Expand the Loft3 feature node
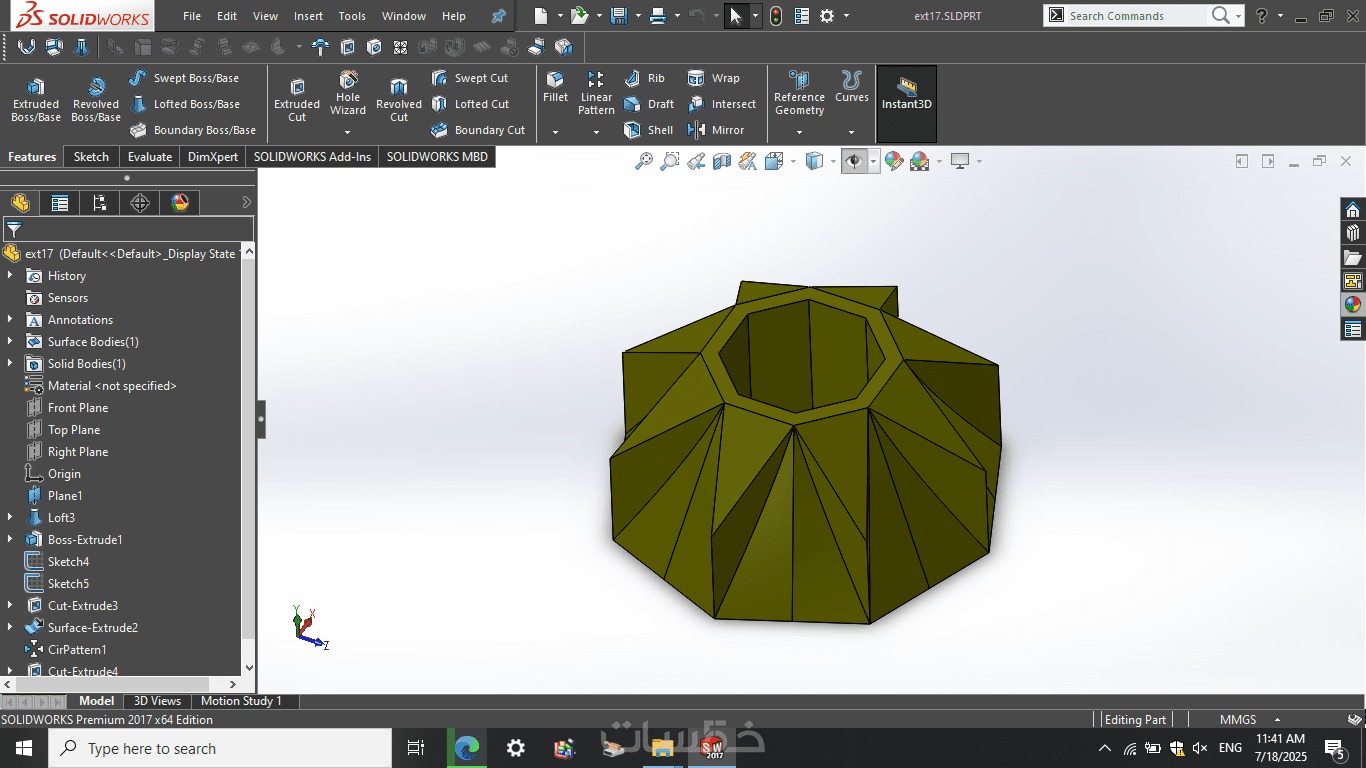Viewport: 1366px width, 768px height. pos(10,518)
